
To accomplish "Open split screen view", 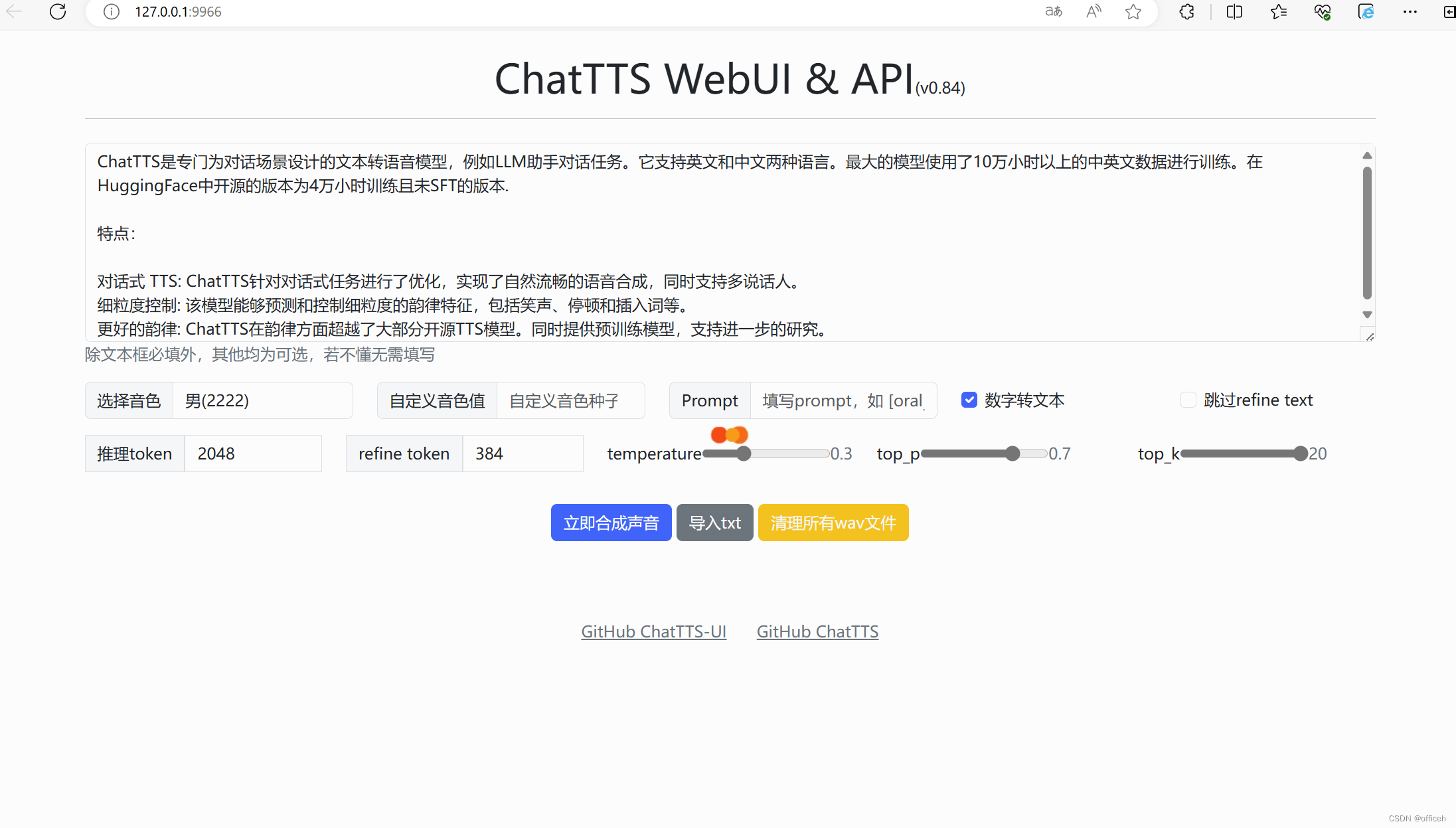I will point(1234,11).
